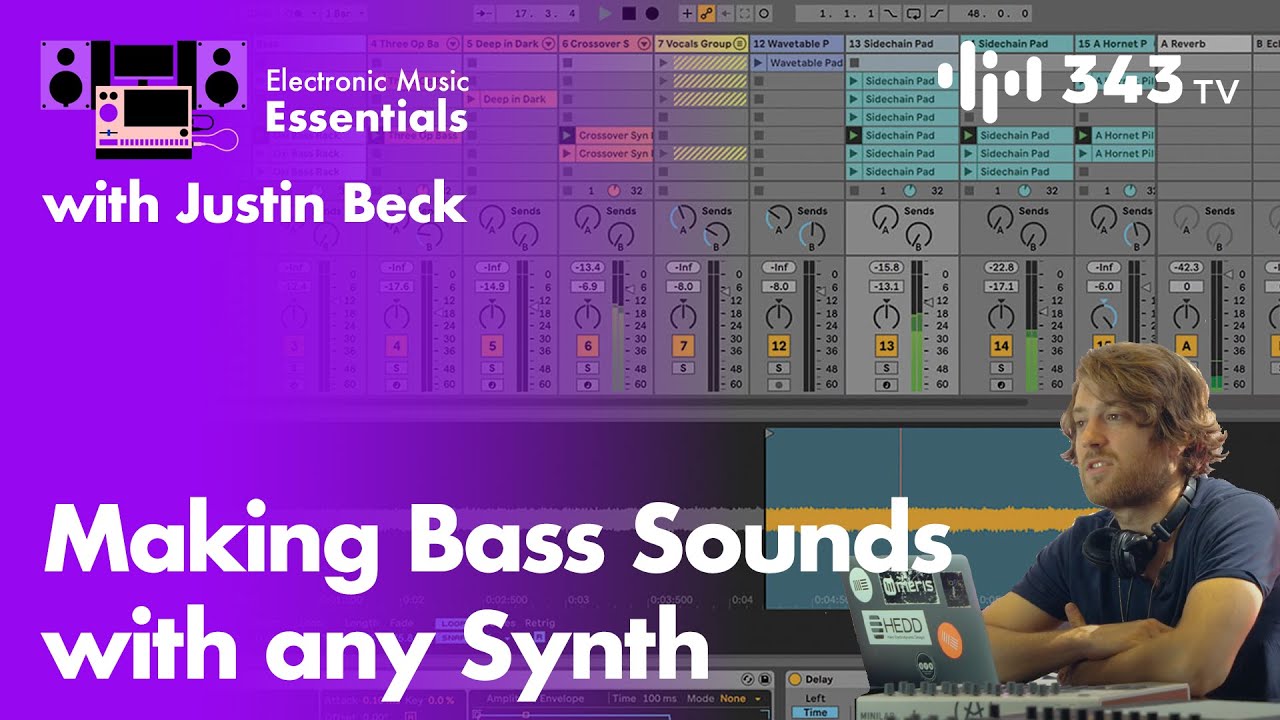Select the 12 Wavetable P track header

[x=797, y=44]
